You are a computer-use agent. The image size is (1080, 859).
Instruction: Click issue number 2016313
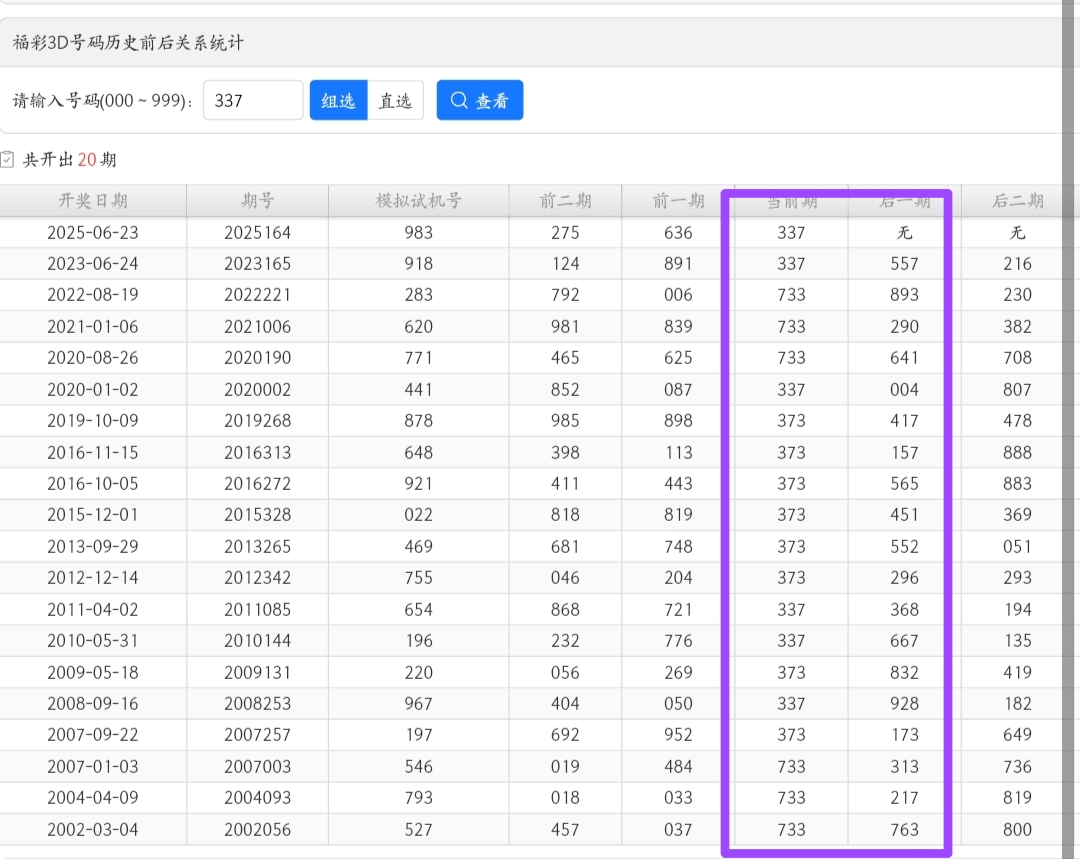coord(258,453)
